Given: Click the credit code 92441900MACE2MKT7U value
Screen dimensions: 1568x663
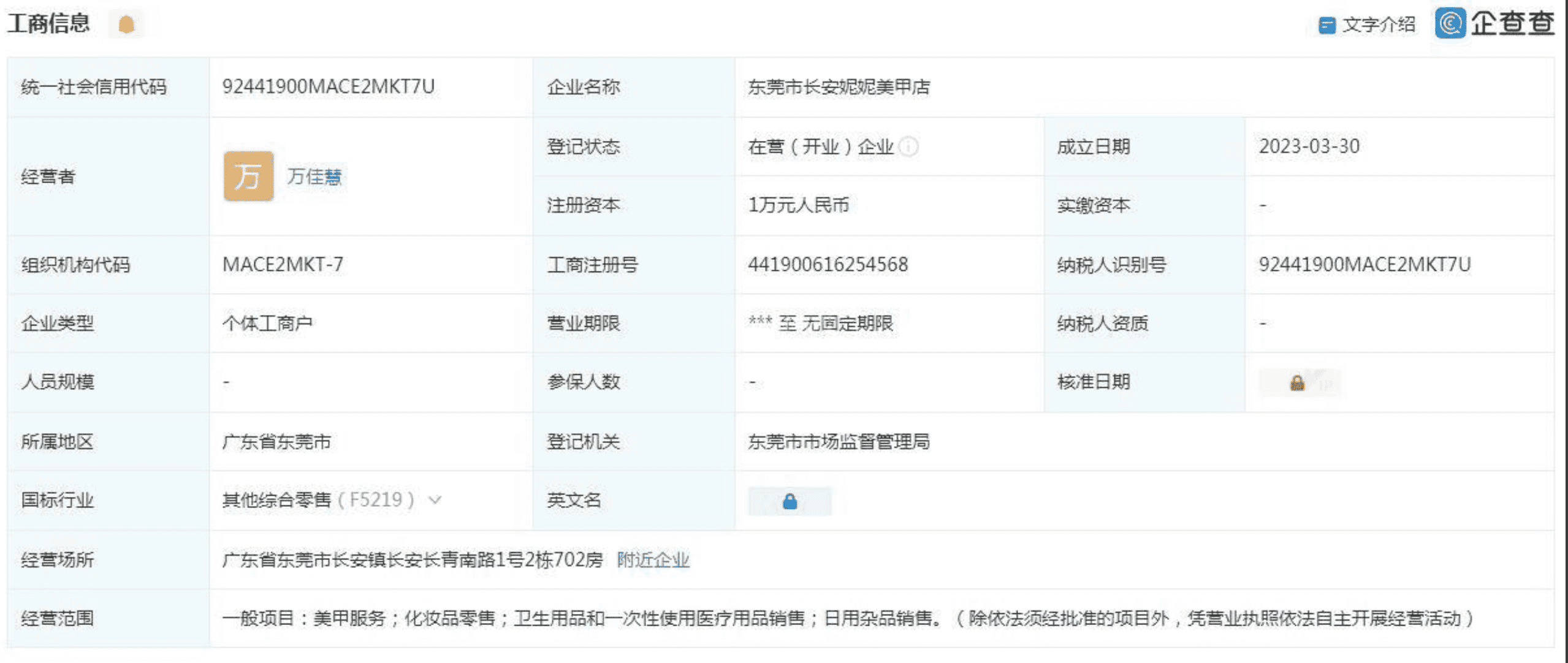Looking at the screenshot, I should (x=329, y=87).
